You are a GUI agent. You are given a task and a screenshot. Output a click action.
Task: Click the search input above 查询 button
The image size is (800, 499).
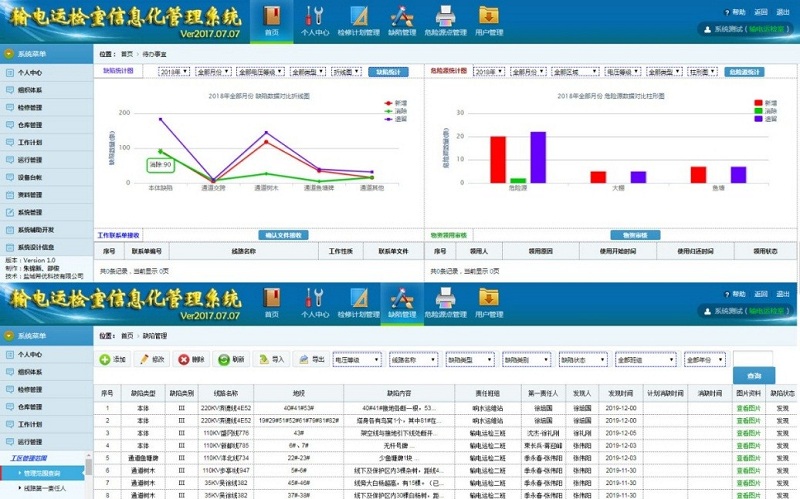[752, 358]
